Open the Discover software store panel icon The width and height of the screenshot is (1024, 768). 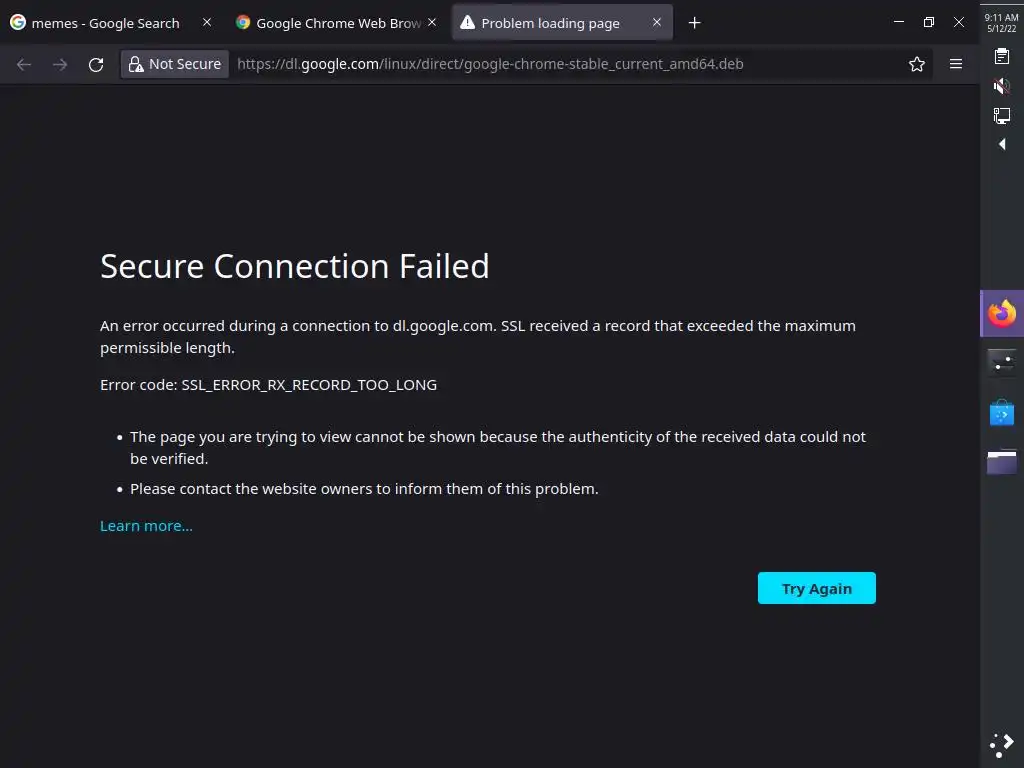tap(1002, 412)
